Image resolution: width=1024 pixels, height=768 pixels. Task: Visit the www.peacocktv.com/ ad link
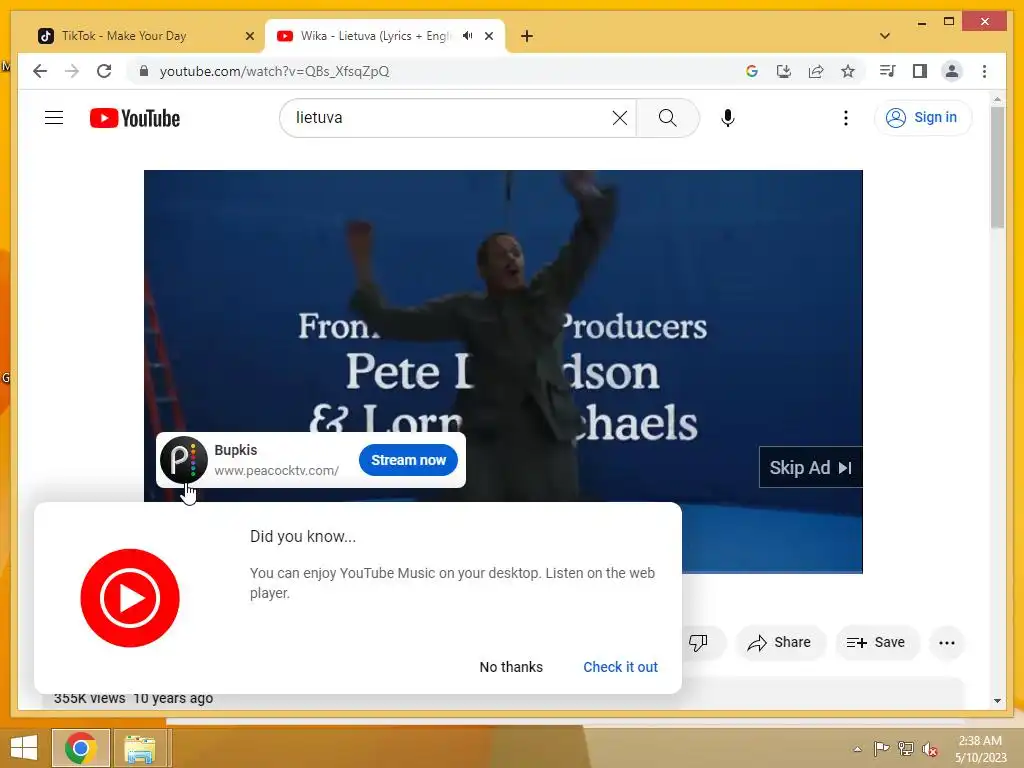[x=276, y=470]
